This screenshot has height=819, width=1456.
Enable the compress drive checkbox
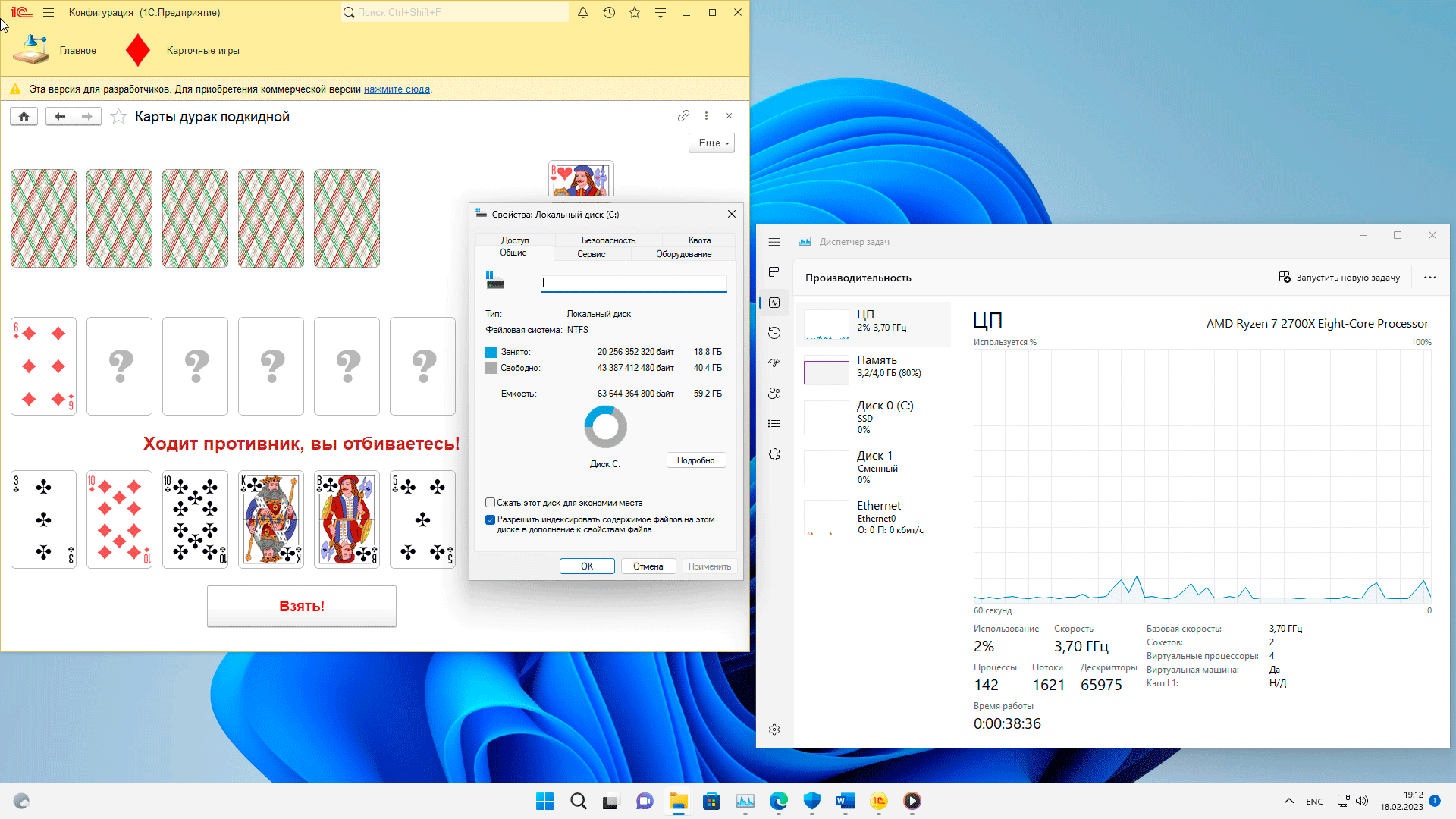(490, 503)
